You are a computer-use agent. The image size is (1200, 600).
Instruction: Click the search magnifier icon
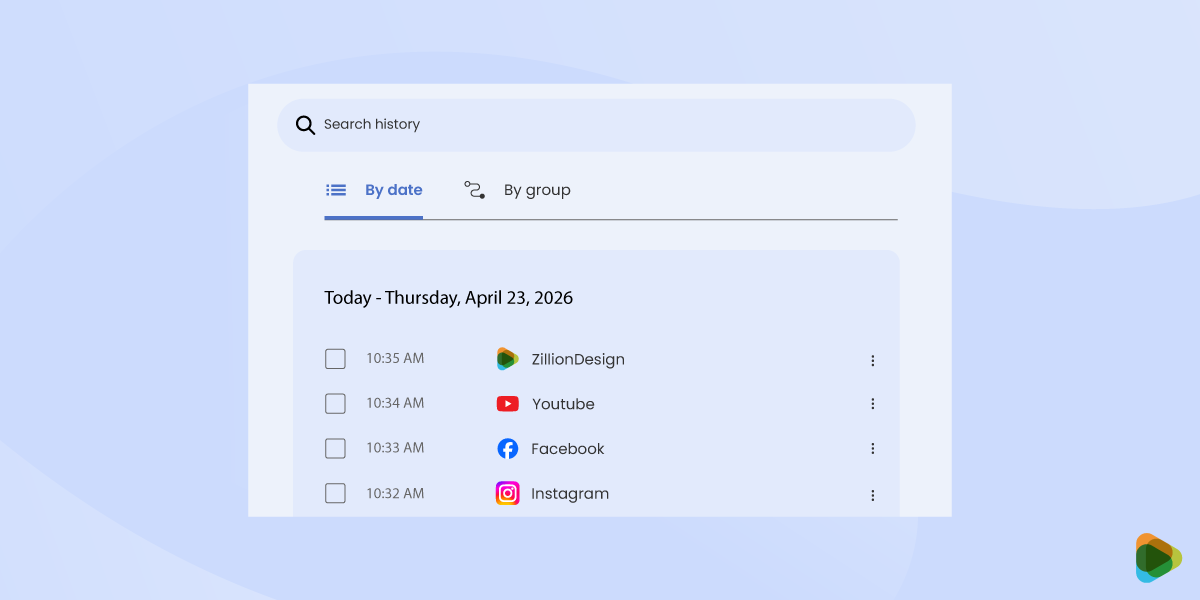coord(305,125)
